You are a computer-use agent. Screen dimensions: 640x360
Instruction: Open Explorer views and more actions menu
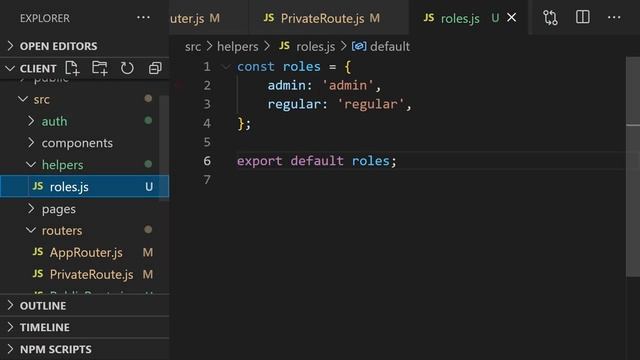coord(143,18)
